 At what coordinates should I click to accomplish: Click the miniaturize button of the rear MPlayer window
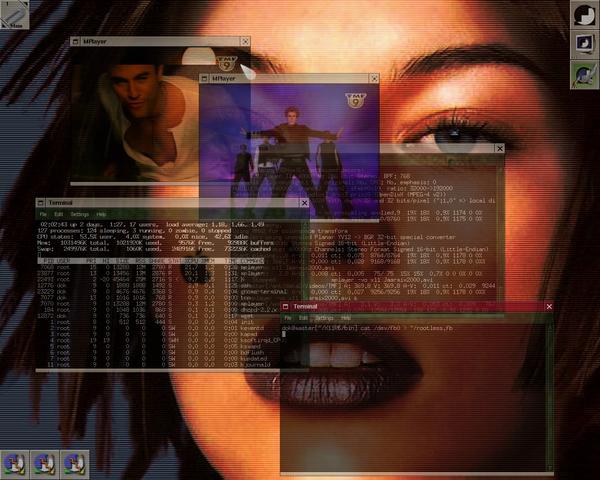tap(75, 41)
